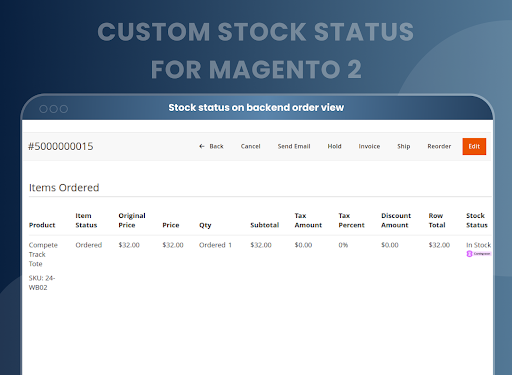Click the second circle in the window header
This screenshot has width=512, height=375.
pyautogui.click(x=53, y=109)
